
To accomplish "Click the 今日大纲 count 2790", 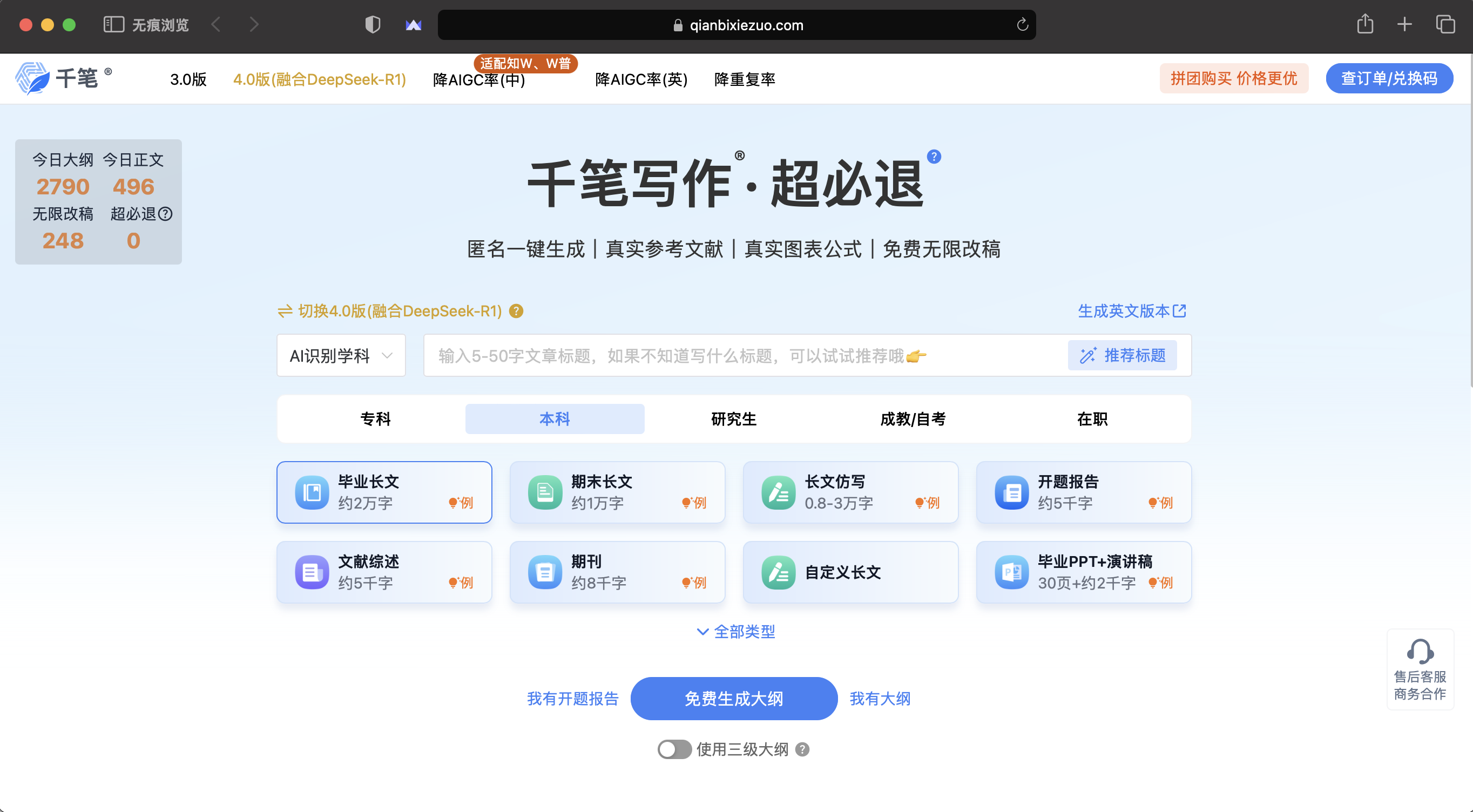I will tap(63, 187).
